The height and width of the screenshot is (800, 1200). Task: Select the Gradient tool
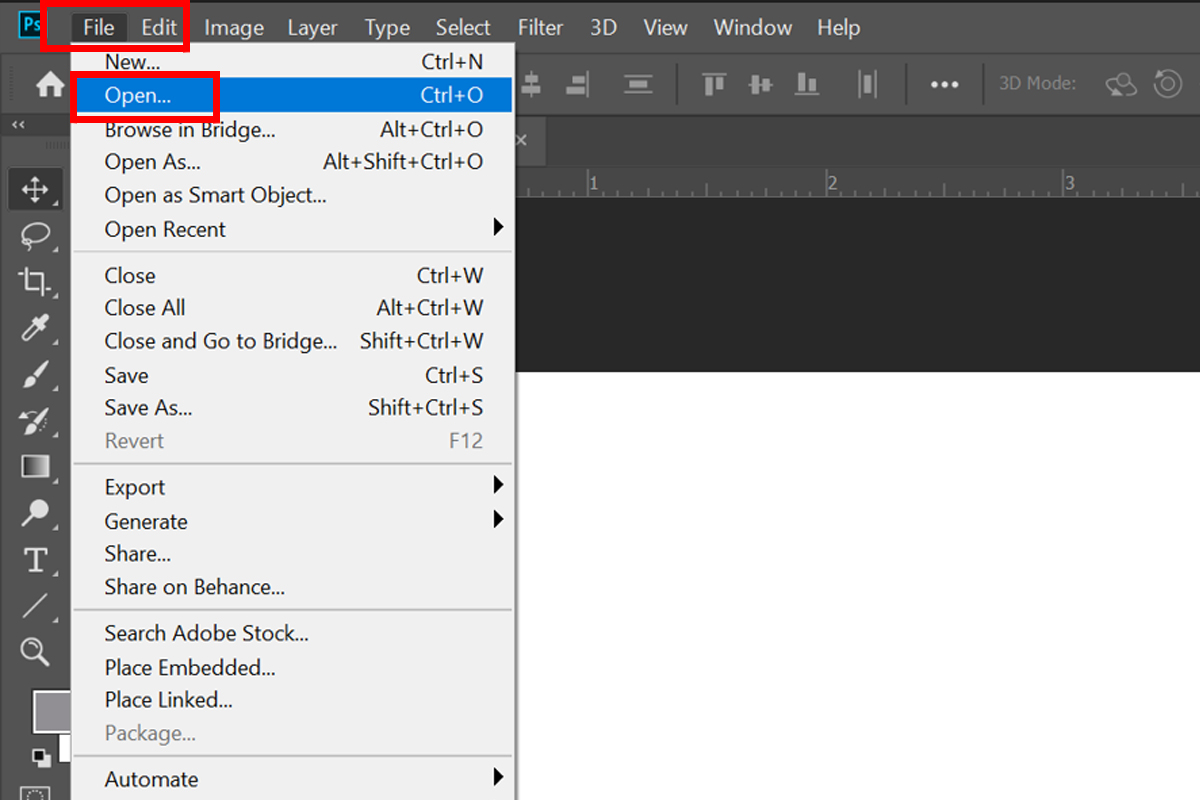[35, 467]
